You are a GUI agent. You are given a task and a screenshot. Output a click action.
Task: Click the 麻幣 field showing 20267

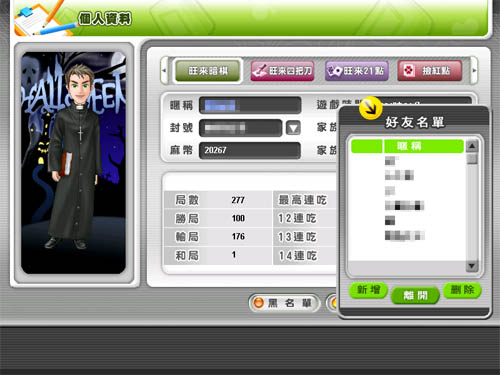[250, 150]
